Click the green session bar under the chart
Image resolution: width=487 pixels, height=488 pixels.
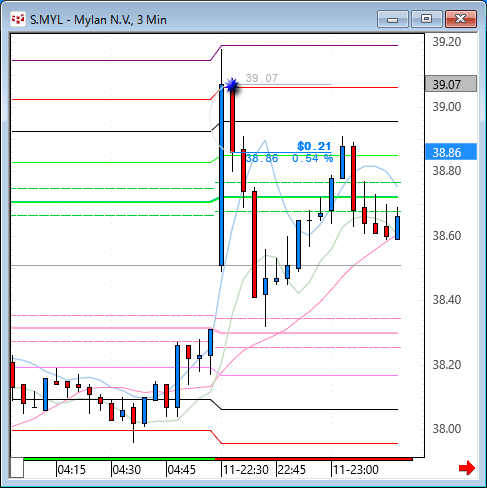click(119, 459)
